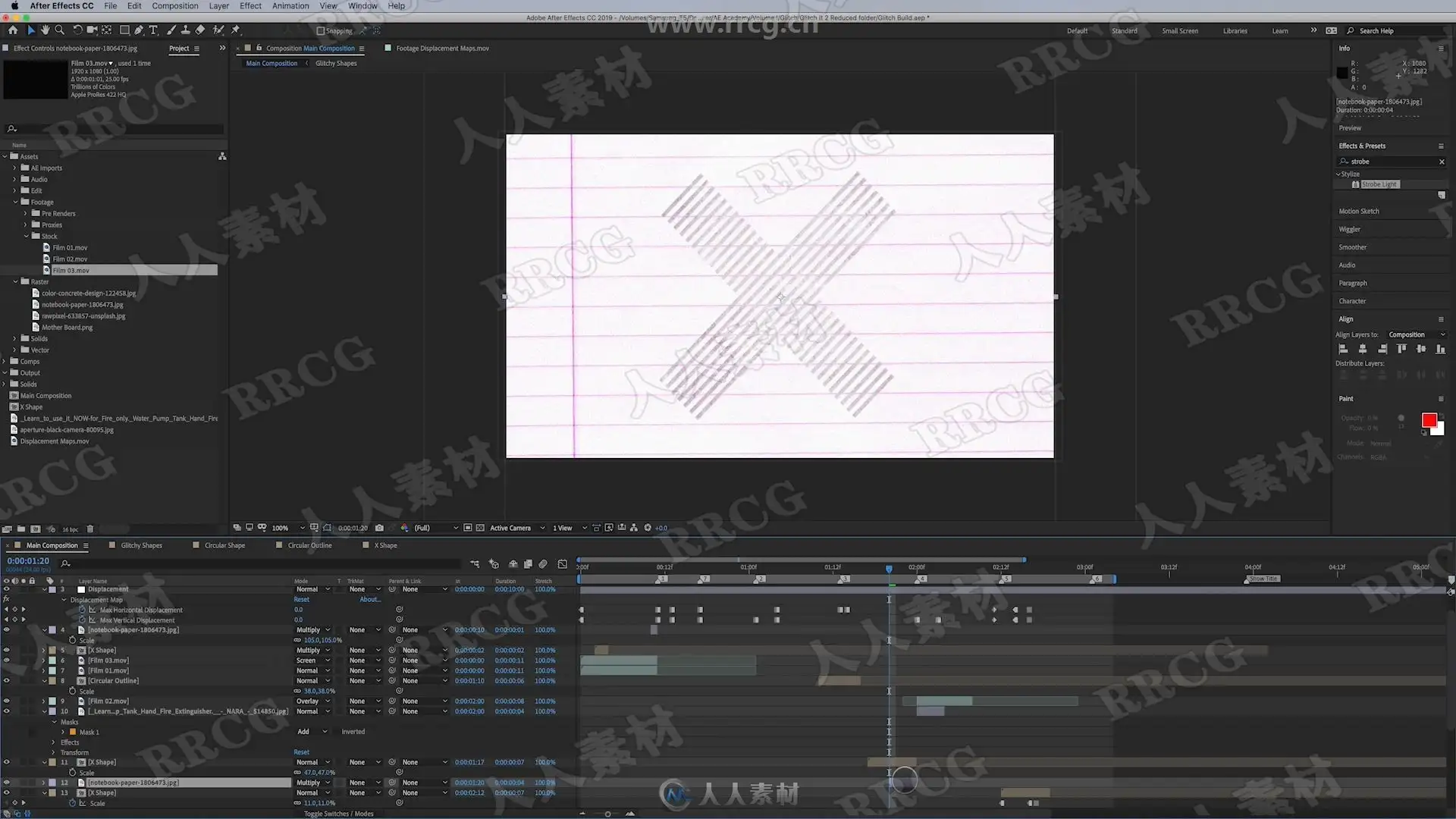Click the Reset link for Displacement Map

[301, 600]
